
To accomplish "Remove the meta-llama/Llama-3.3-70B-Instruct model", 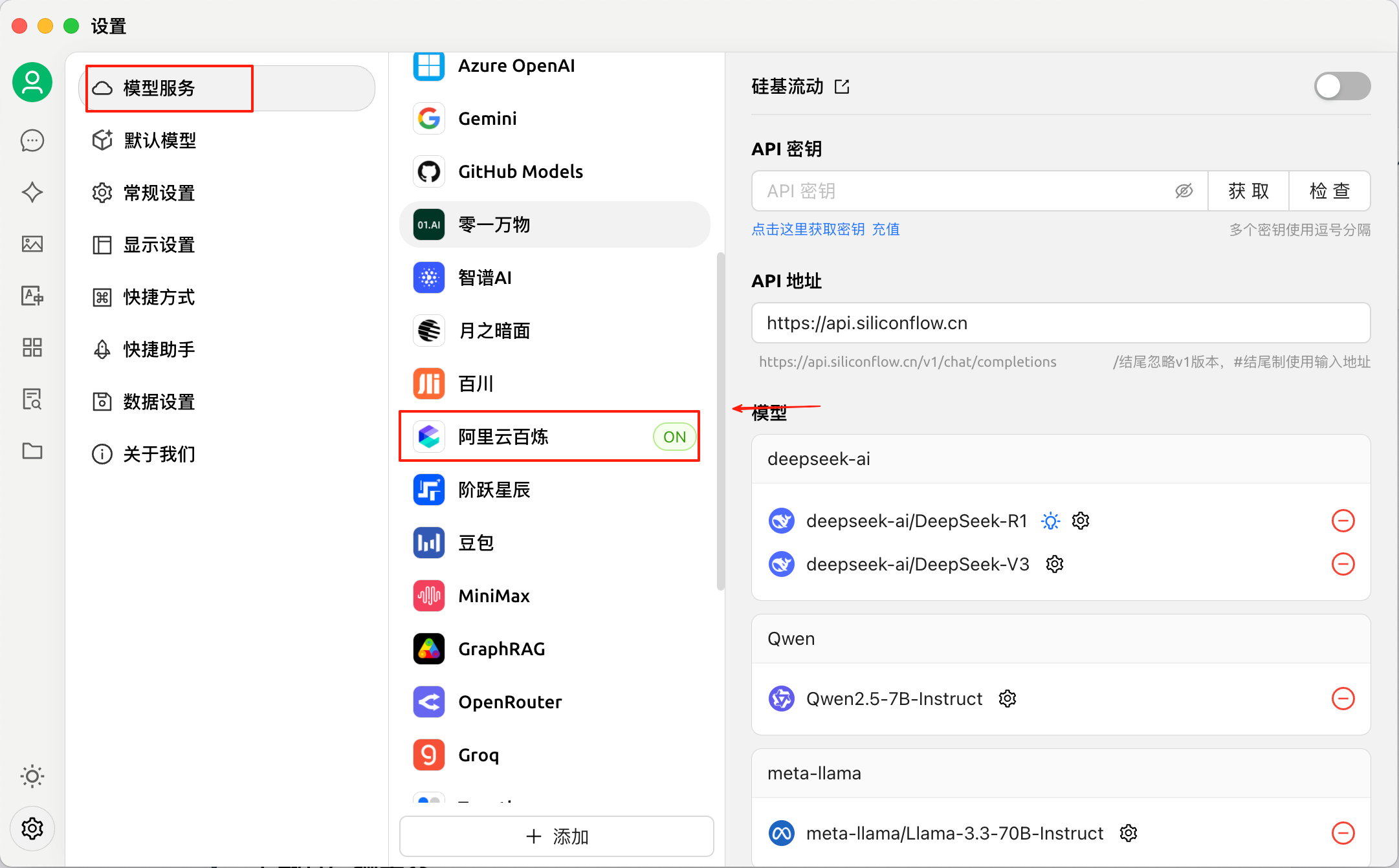I will point(1343,833).
